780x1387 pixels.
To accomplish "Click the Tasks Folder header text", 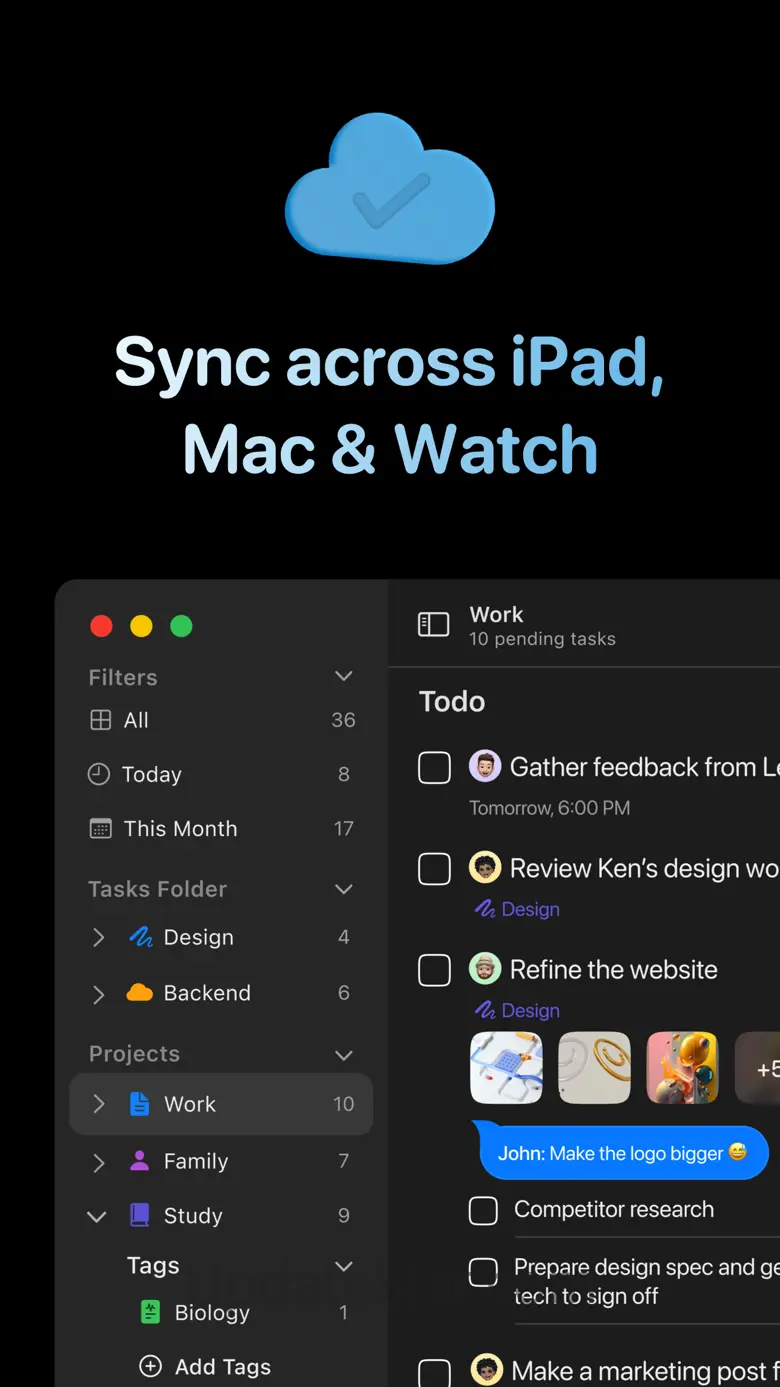I will coord(157,889).
